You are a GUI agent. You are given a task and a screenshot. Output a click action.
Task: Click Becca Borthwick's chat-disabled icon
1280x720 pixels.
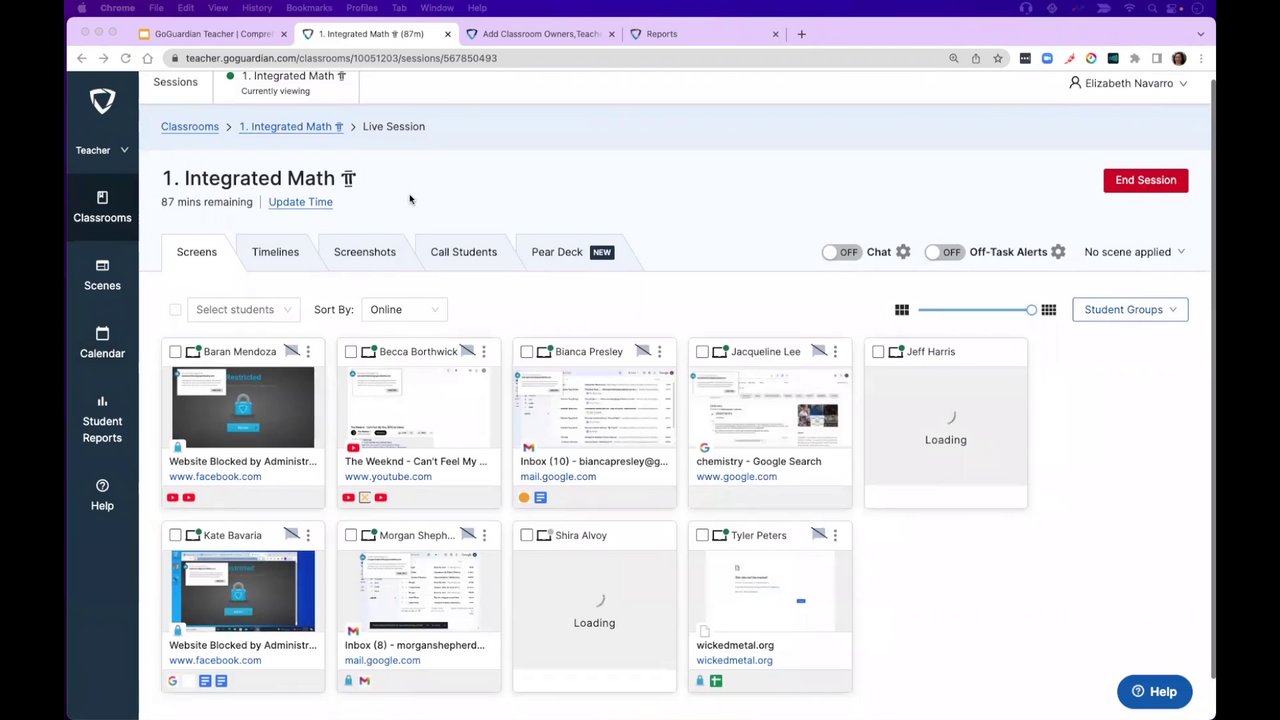click(467, 351)
